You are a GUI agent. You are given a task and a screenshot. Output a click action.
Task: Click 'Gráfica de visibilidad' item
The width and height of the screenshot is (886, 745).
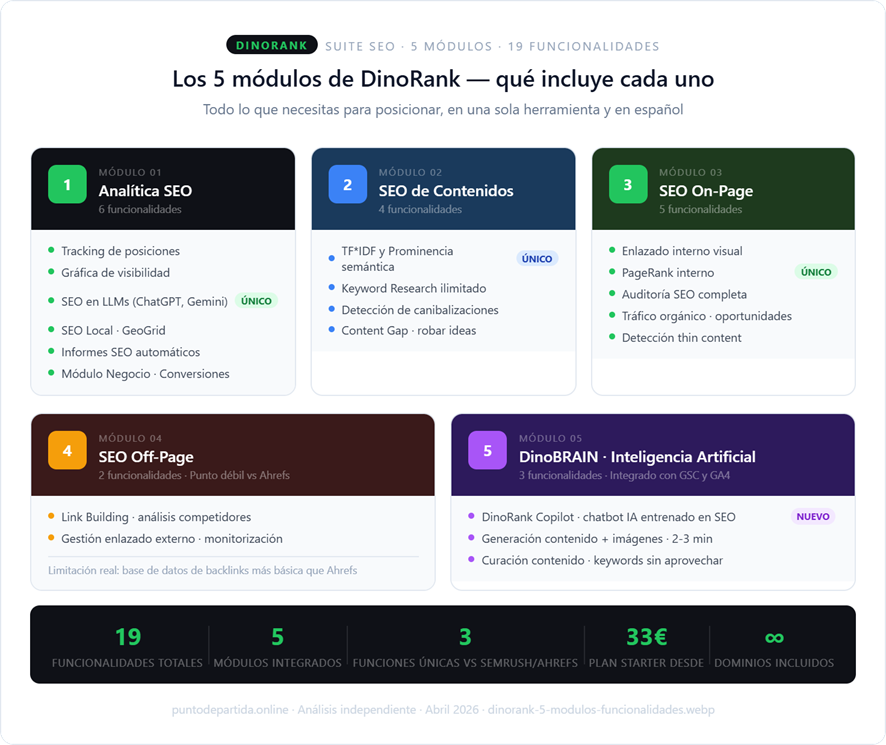pos(115,272)
